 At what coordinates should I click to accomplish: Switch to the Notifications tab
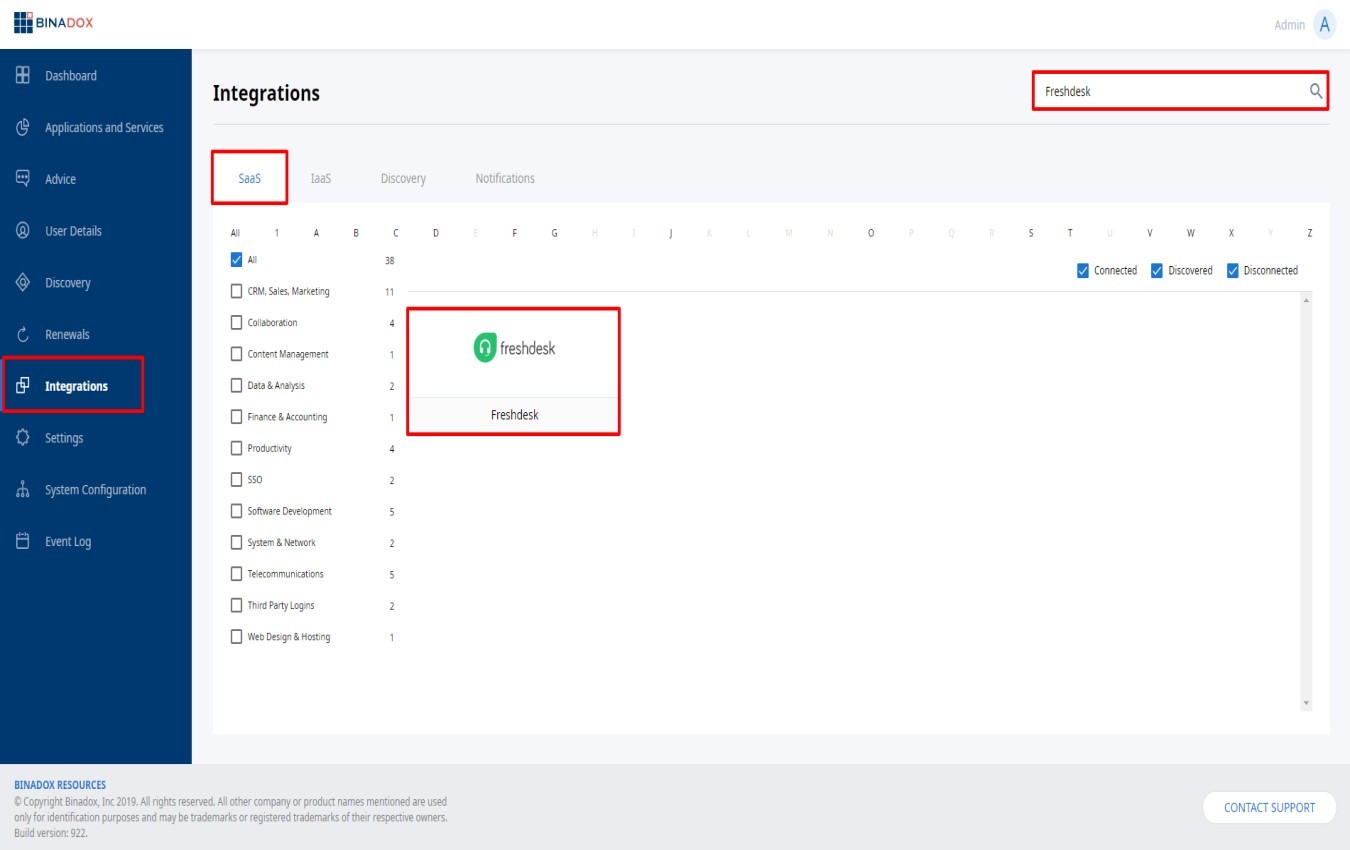click(x=505, y=179)
